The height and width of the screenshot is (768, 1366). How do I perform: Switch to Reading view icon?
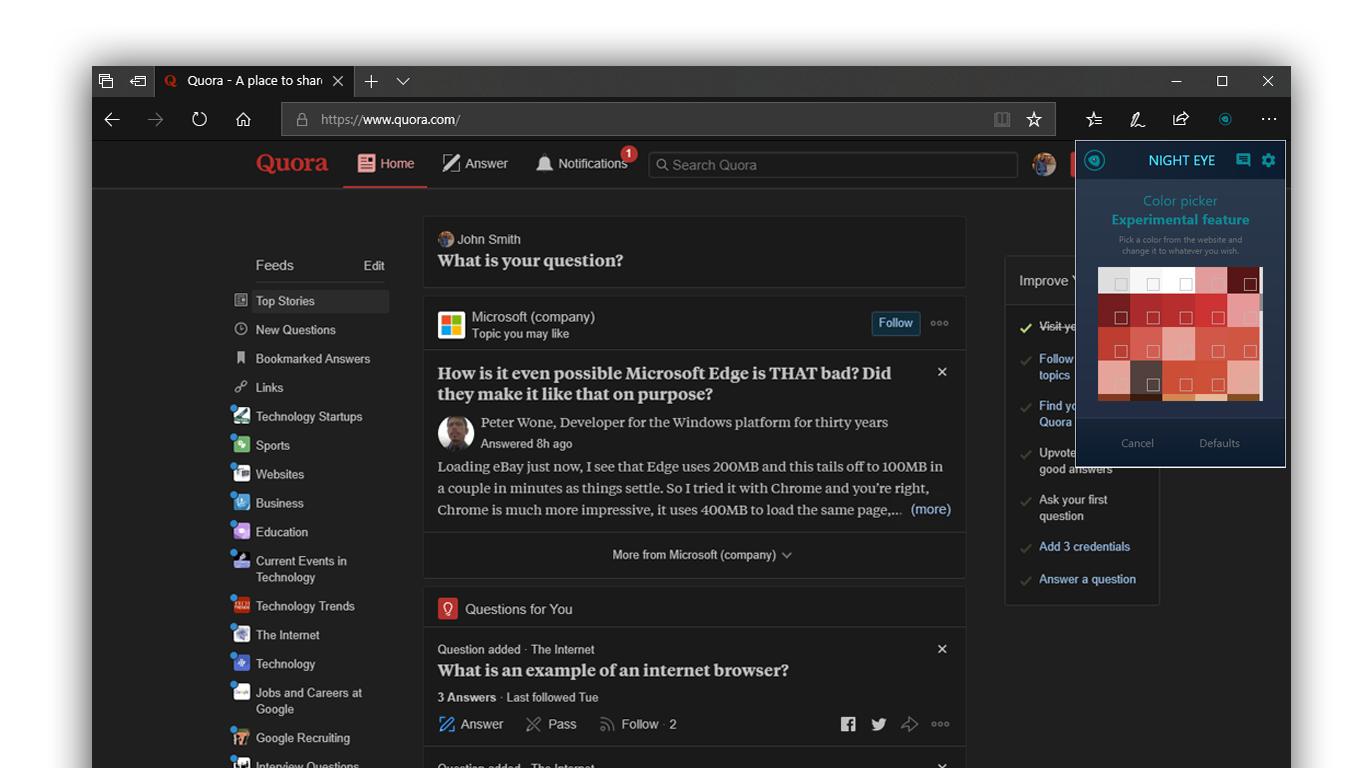click(x=1002, y=119)
